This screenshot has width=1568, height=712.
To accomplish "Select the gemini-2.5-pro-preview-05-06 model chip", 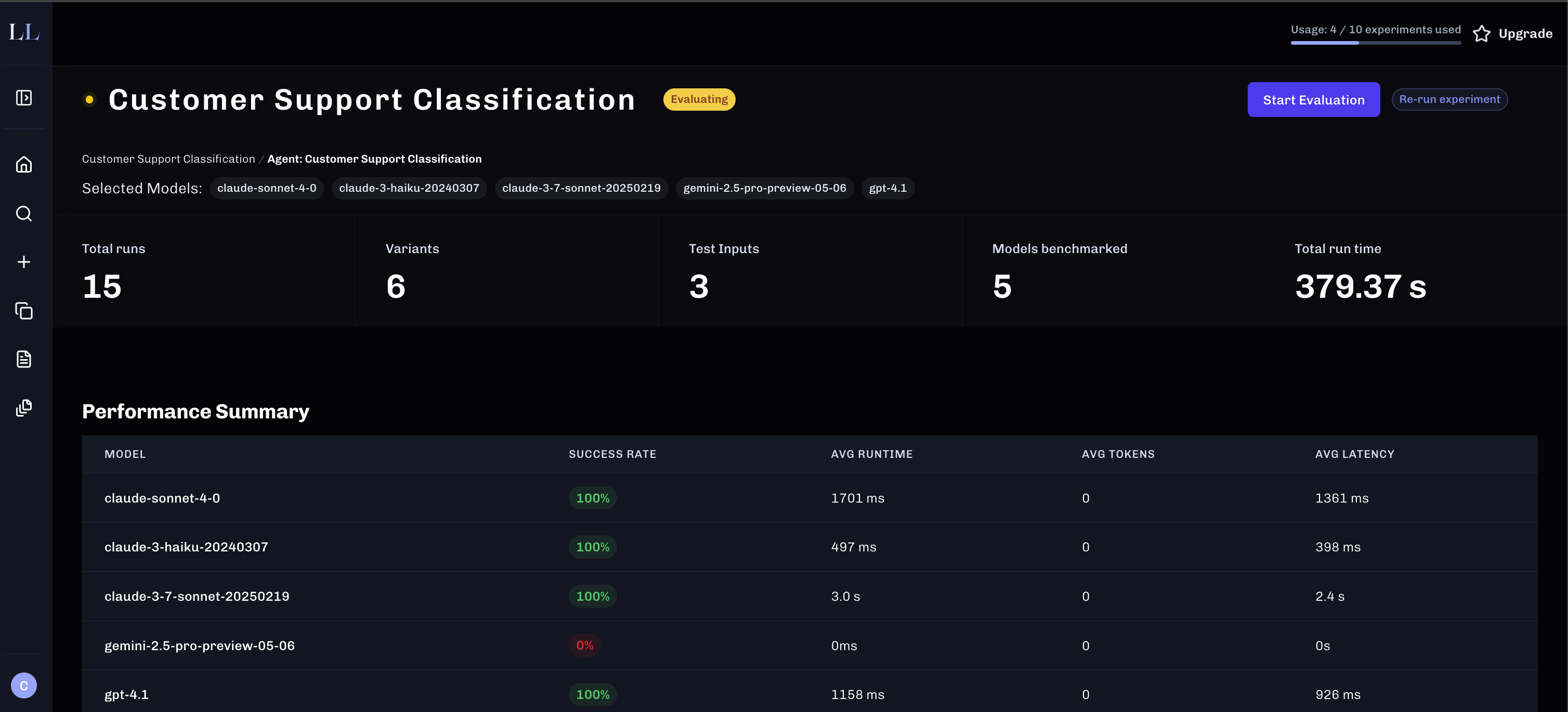I will click(x=765, y=188).
